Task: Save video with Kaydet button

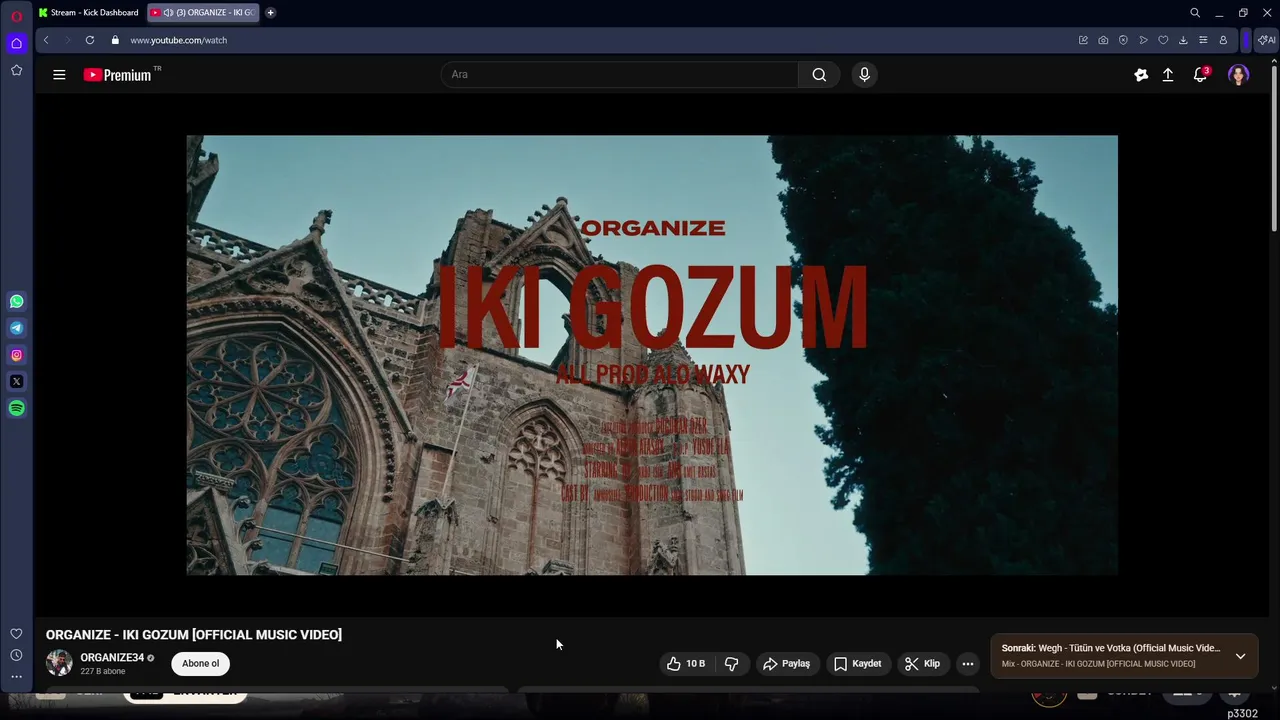Action: pyautogui.click(x=858, y=664)
